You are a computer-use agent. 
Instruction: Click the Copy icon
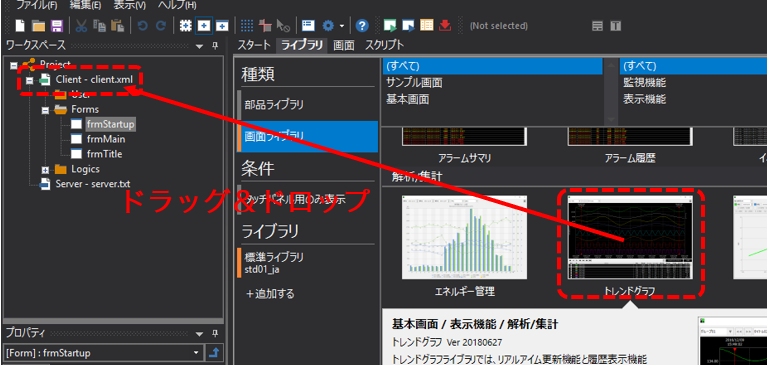coord(99,25)
